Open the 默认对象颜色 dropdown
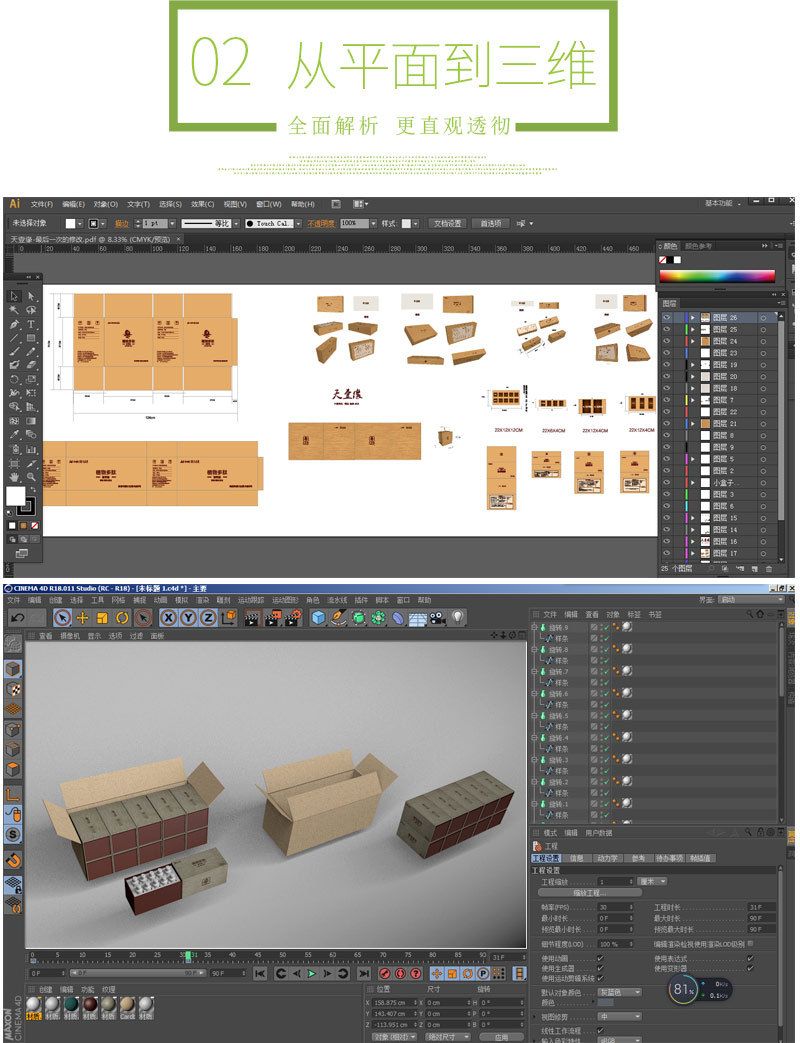800x1043 pixels. coord(620,992)
